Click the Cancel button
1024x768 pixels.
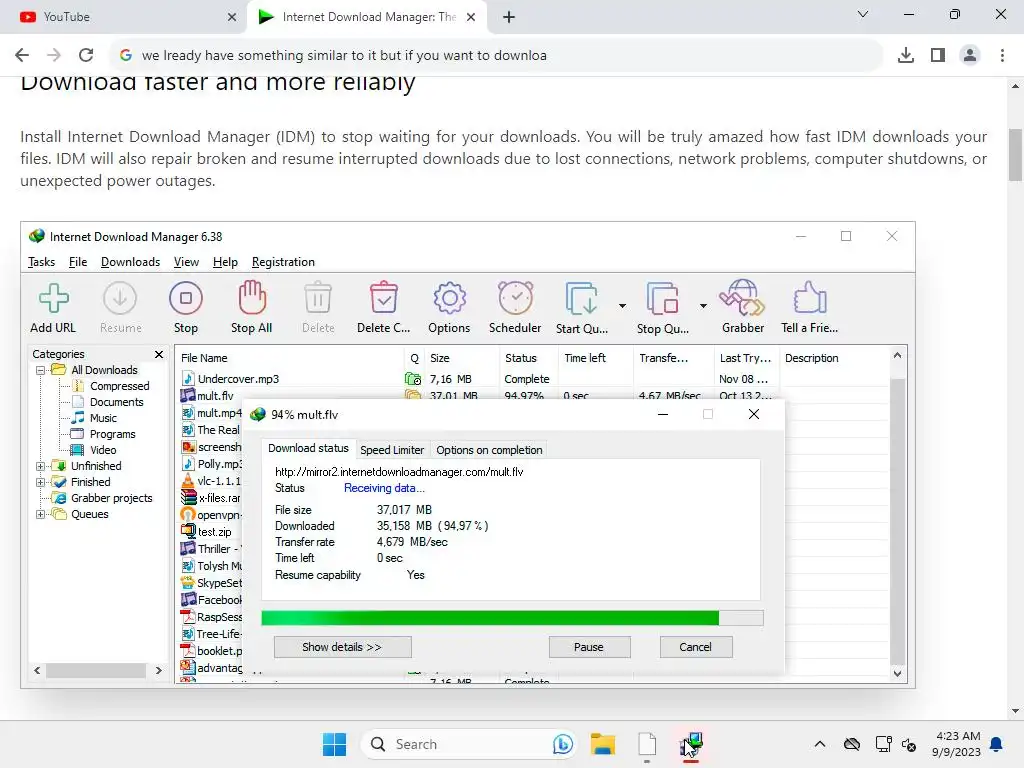(696, 647)
